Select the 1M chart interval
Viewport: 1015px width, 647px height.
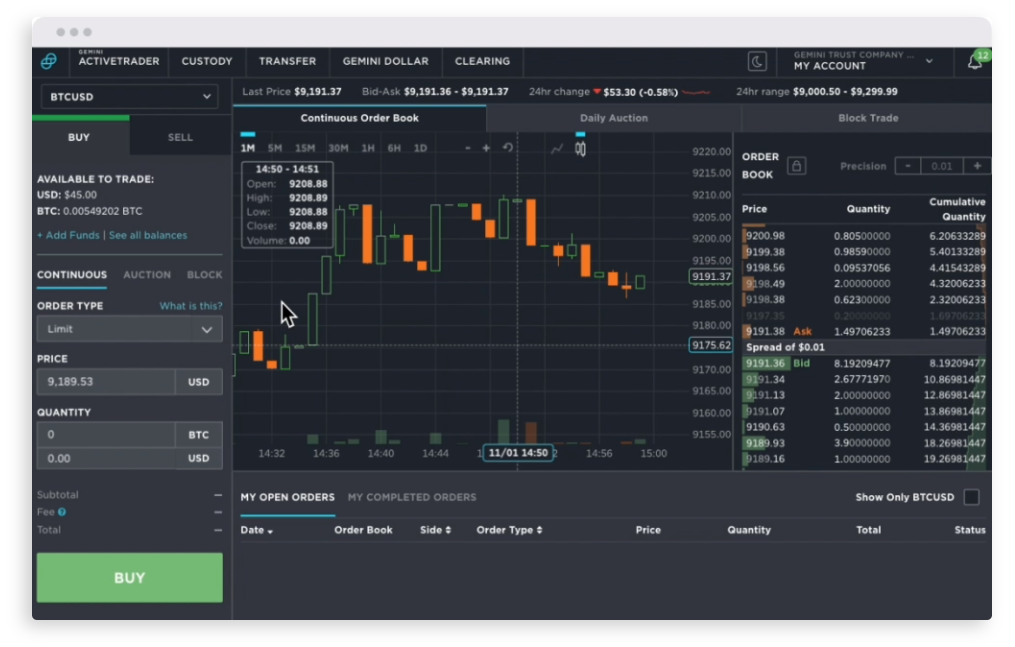pyautogui.click(x=248, y=148)
